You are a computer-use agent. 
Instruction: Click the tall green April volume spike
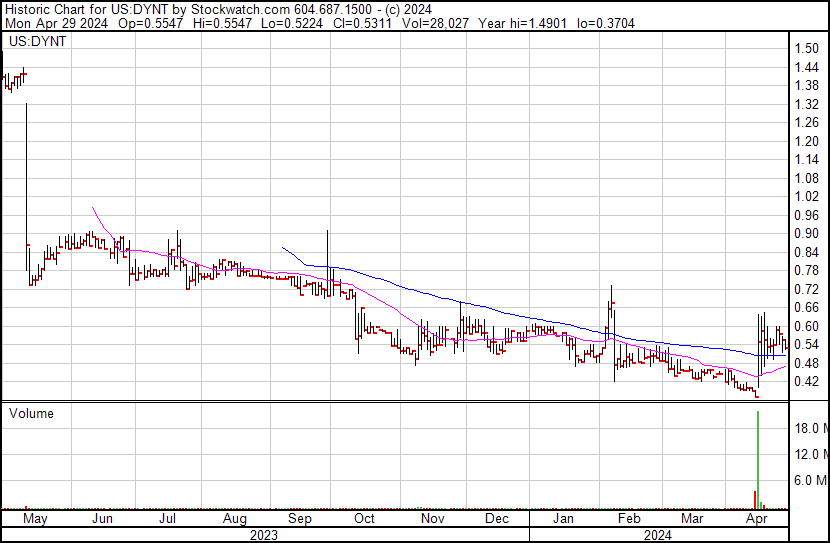(758, 460)
